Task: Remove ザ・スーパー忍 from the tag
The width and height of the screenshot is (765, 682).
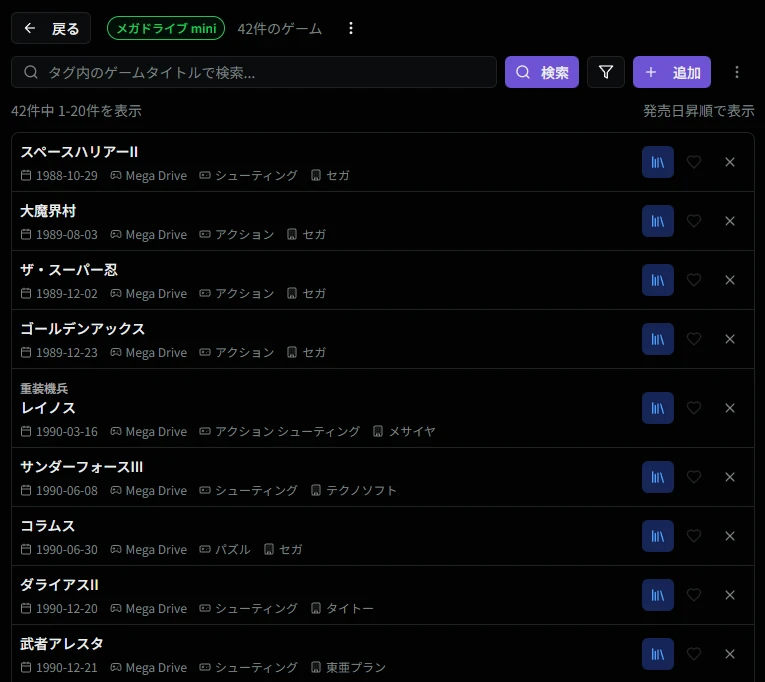Action: click(730, 280)
